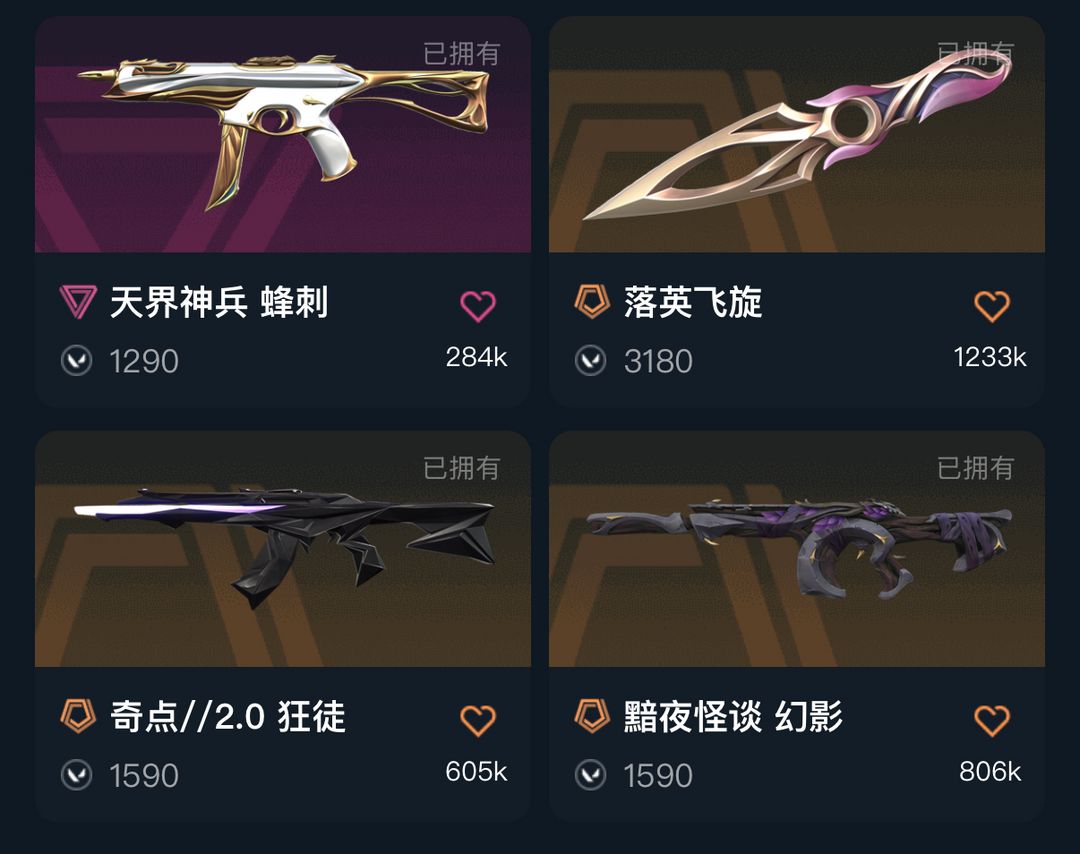Click VP currency icon next to 1290
Image resolution: width=1080 pixels, height=854 pixels.
(76, 360)
